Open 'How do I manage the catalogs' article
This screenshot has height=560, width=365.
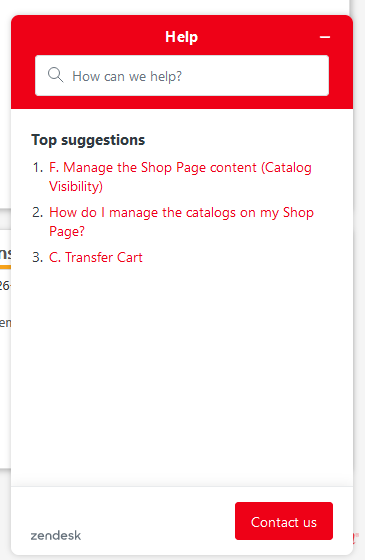[x=181, y=222]
